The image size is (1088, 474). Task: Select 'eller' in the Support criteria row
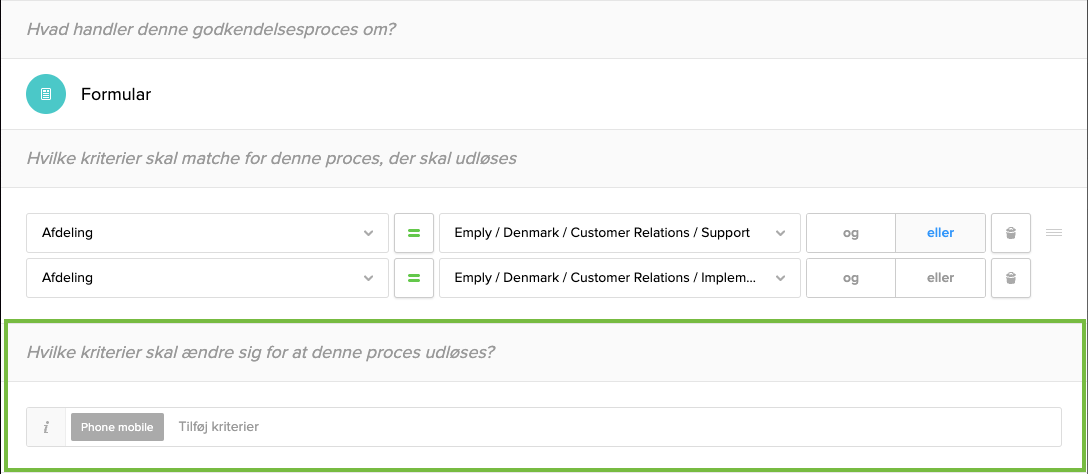[x=940, y=233]
